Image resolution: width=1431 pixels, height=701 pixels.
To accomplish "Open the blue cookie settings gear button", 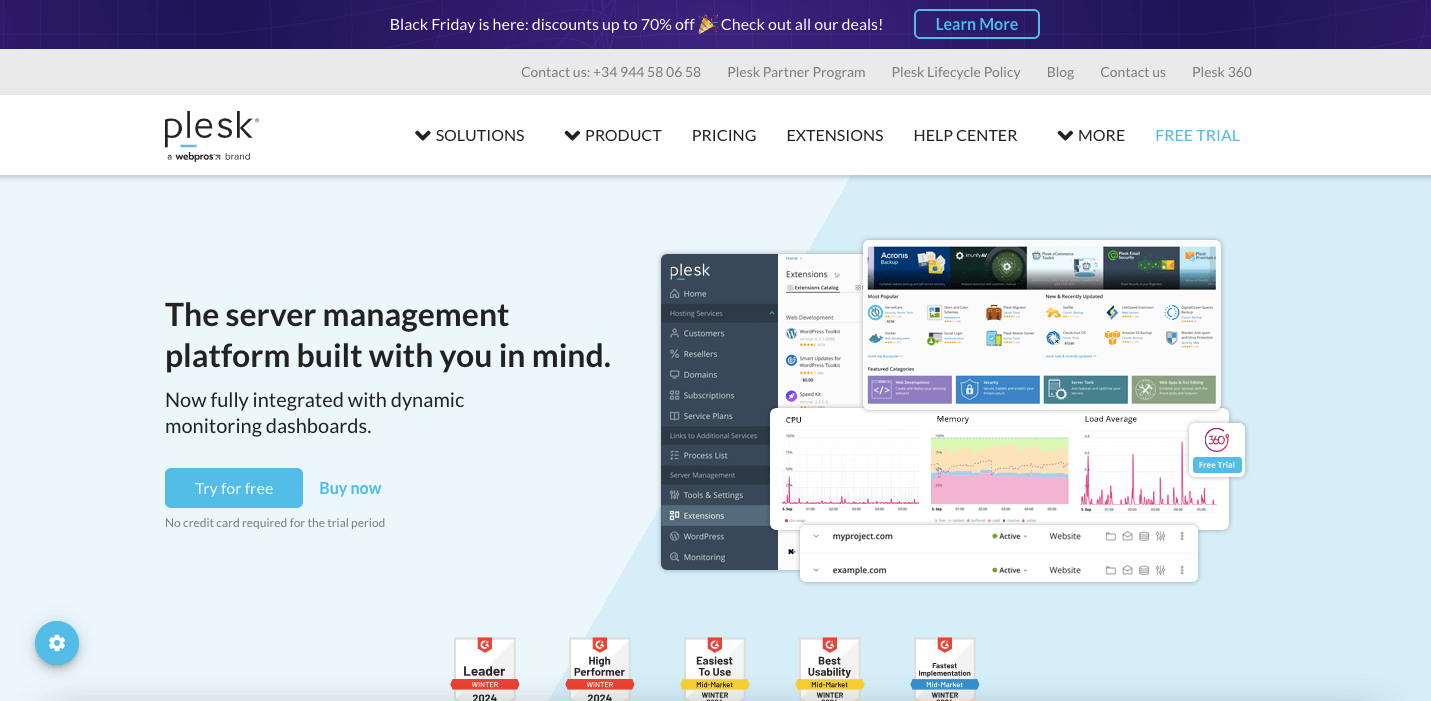I will (x=57, y=643).
